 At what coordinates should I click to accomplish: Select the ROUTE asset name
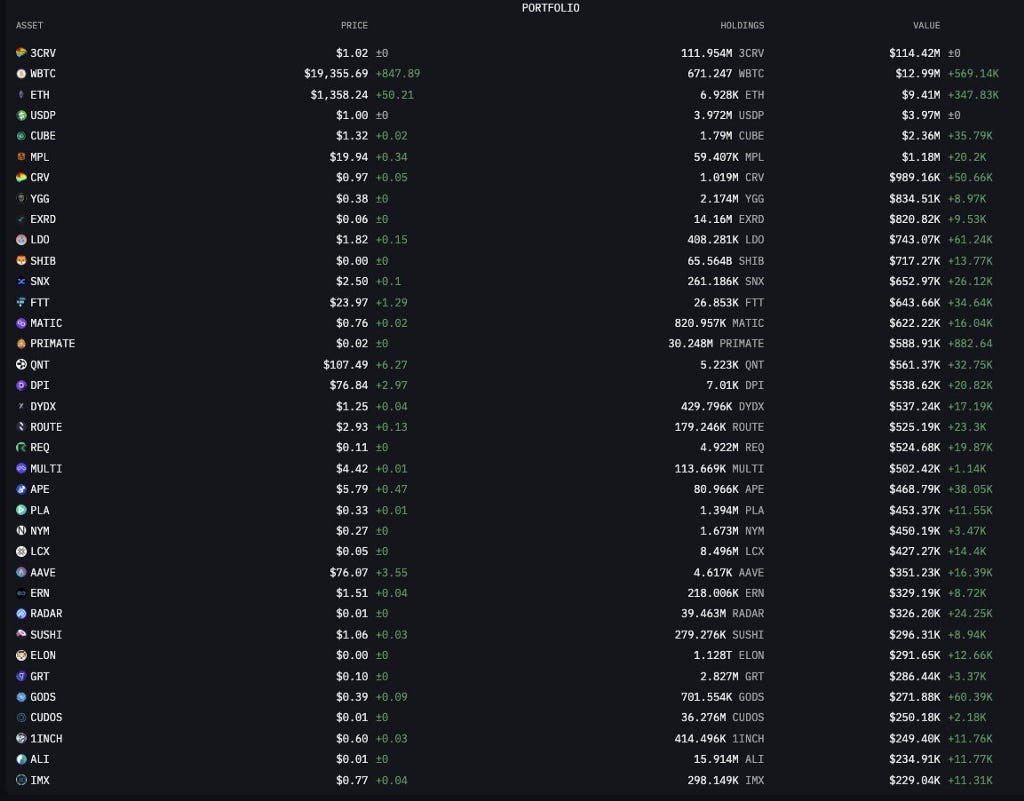click(x=46, y=427)
